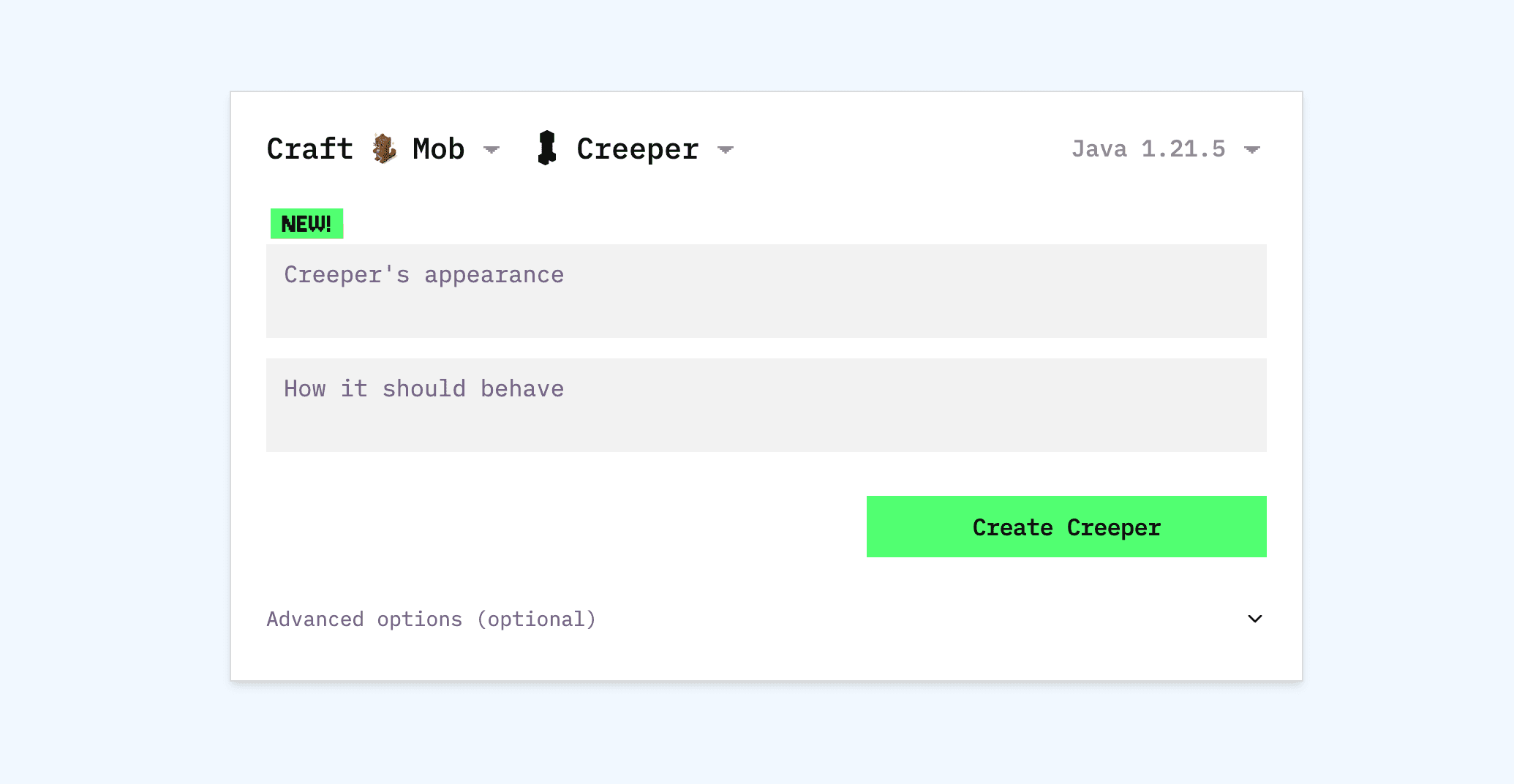The image size is (1514, 784).
Task: Click the creeper shape pictogram before its name
Action: [547, 148]
